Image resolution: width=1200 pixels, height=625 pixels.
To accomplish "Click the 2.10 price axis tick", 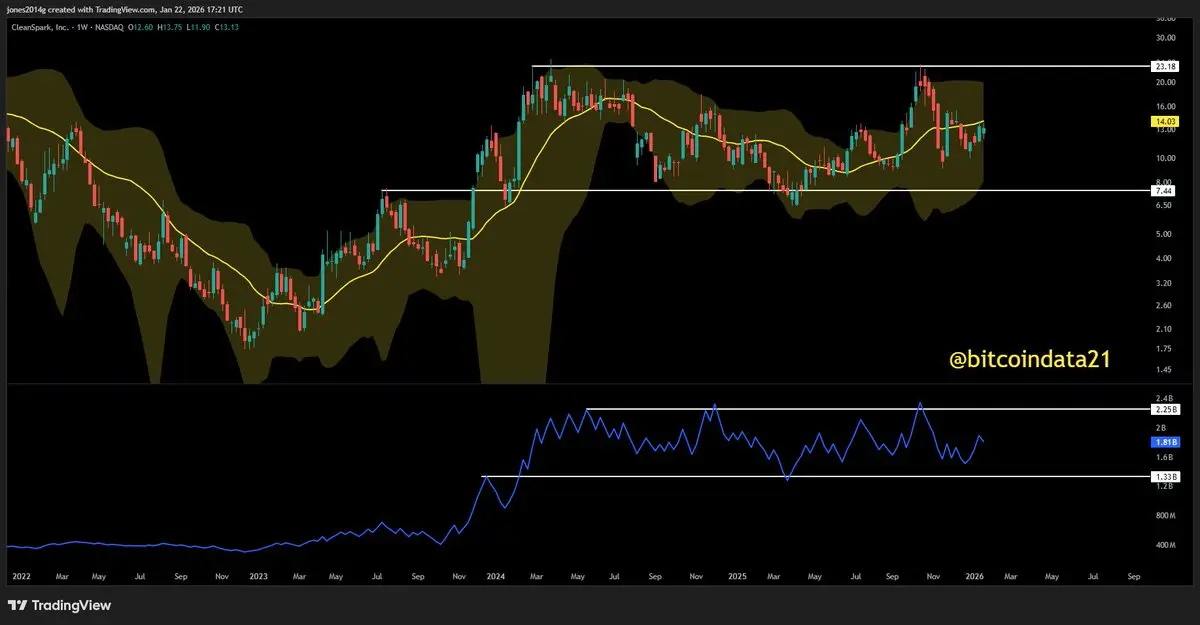I will click(1163, 328).
